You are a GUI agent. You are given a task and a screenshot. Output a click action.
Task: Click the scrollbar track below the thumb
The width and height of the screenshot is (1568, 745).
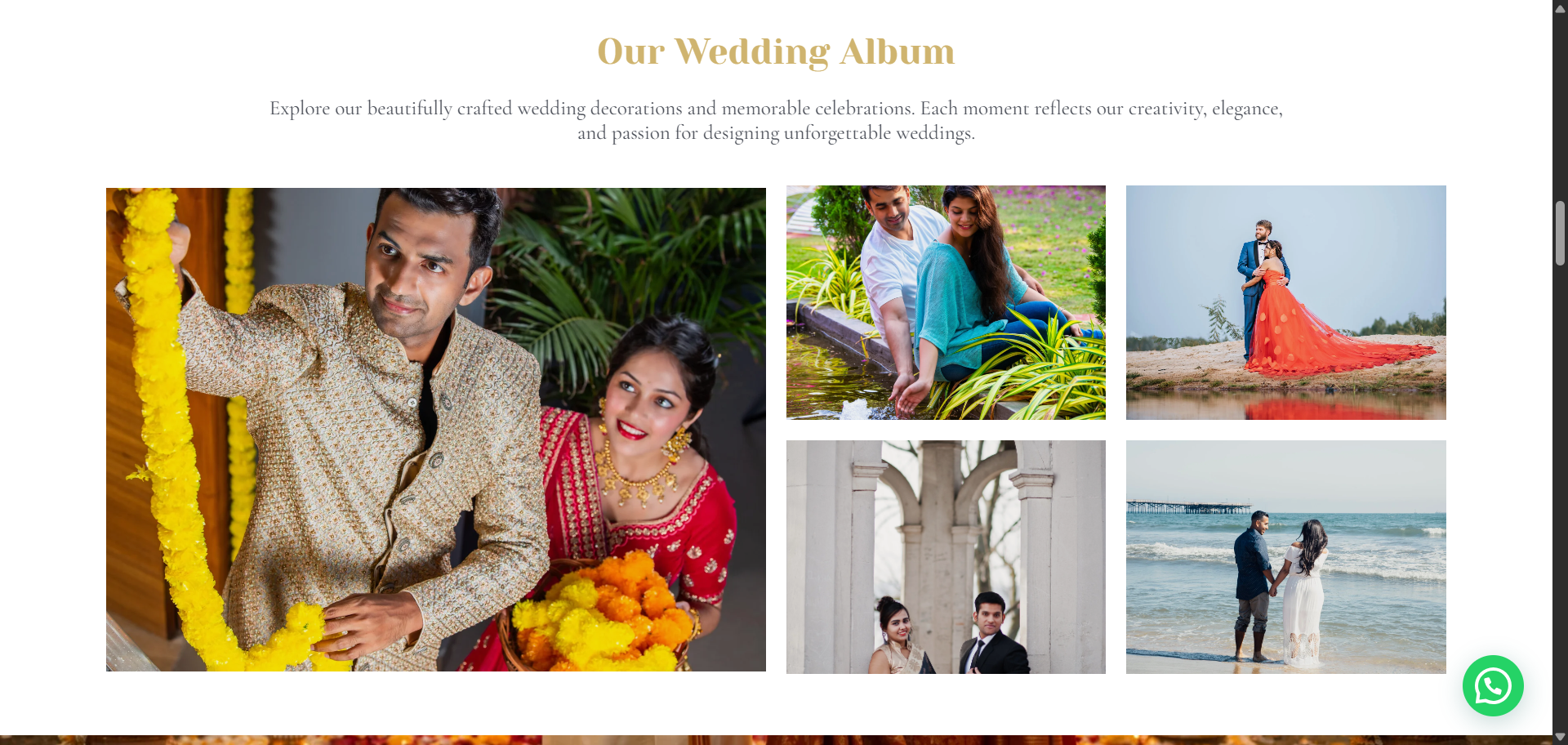coord(1560,498)
